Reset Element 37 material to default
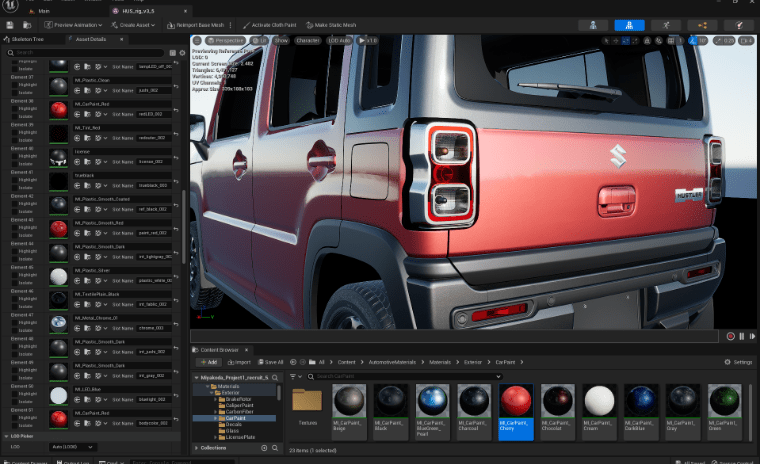This screenshot has height=464, width=760. 176,86
